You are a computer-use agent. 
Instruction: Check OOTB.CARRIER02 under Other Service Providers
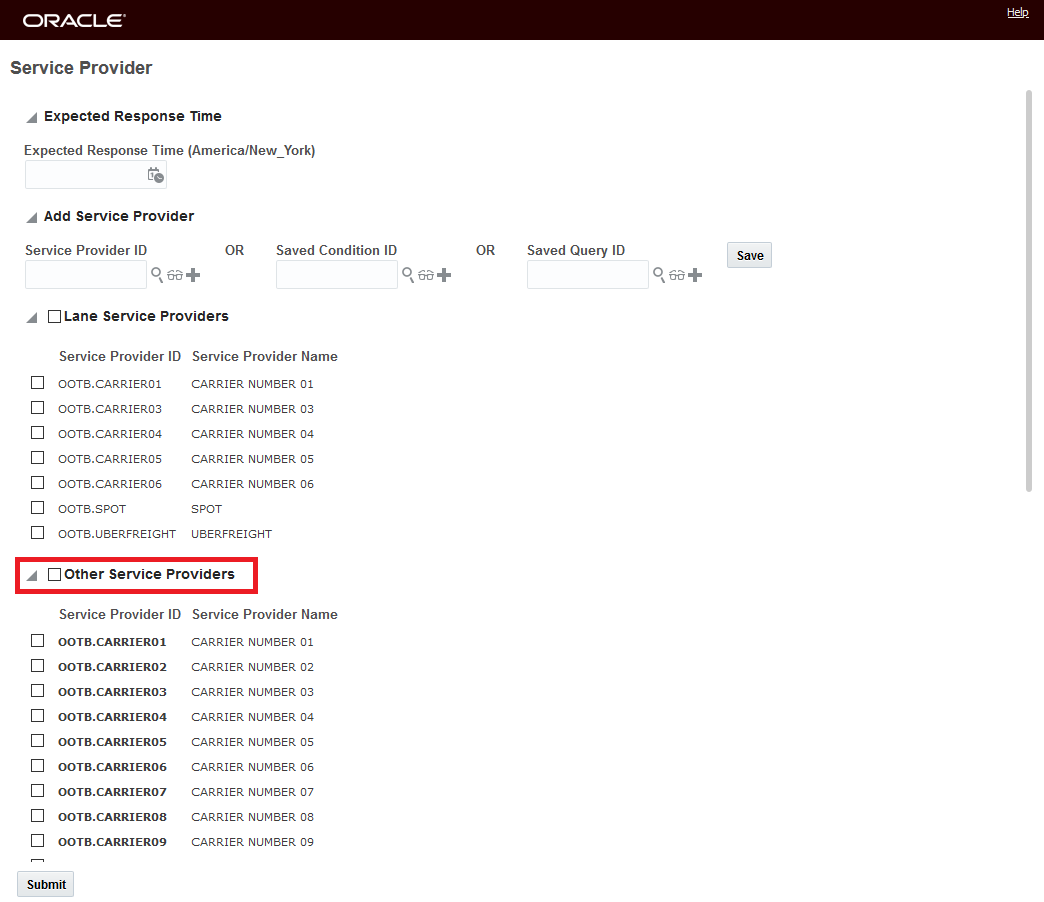pos(37,666)
